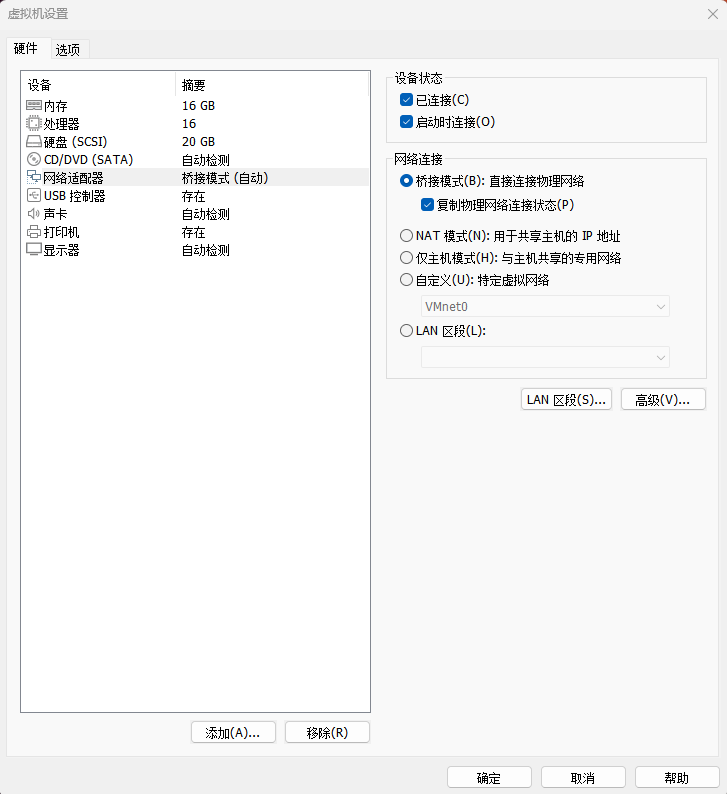This screenshot has width=727, height=794.
Task: Switch to the 硬件 tab
Action: (x=26, y=49)
